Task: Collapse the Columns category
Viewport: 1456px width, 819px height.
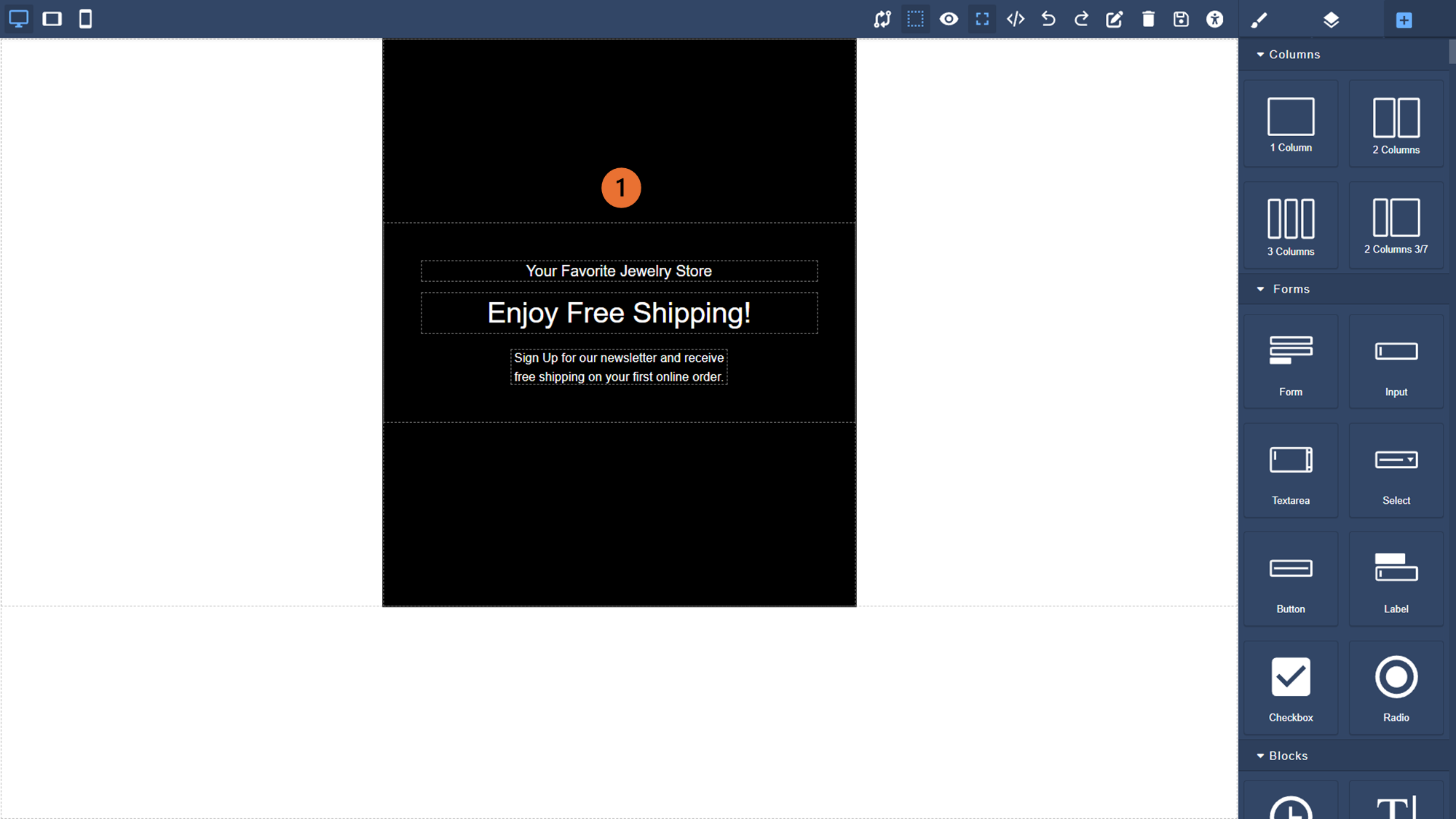Action: click(1294, 55)
